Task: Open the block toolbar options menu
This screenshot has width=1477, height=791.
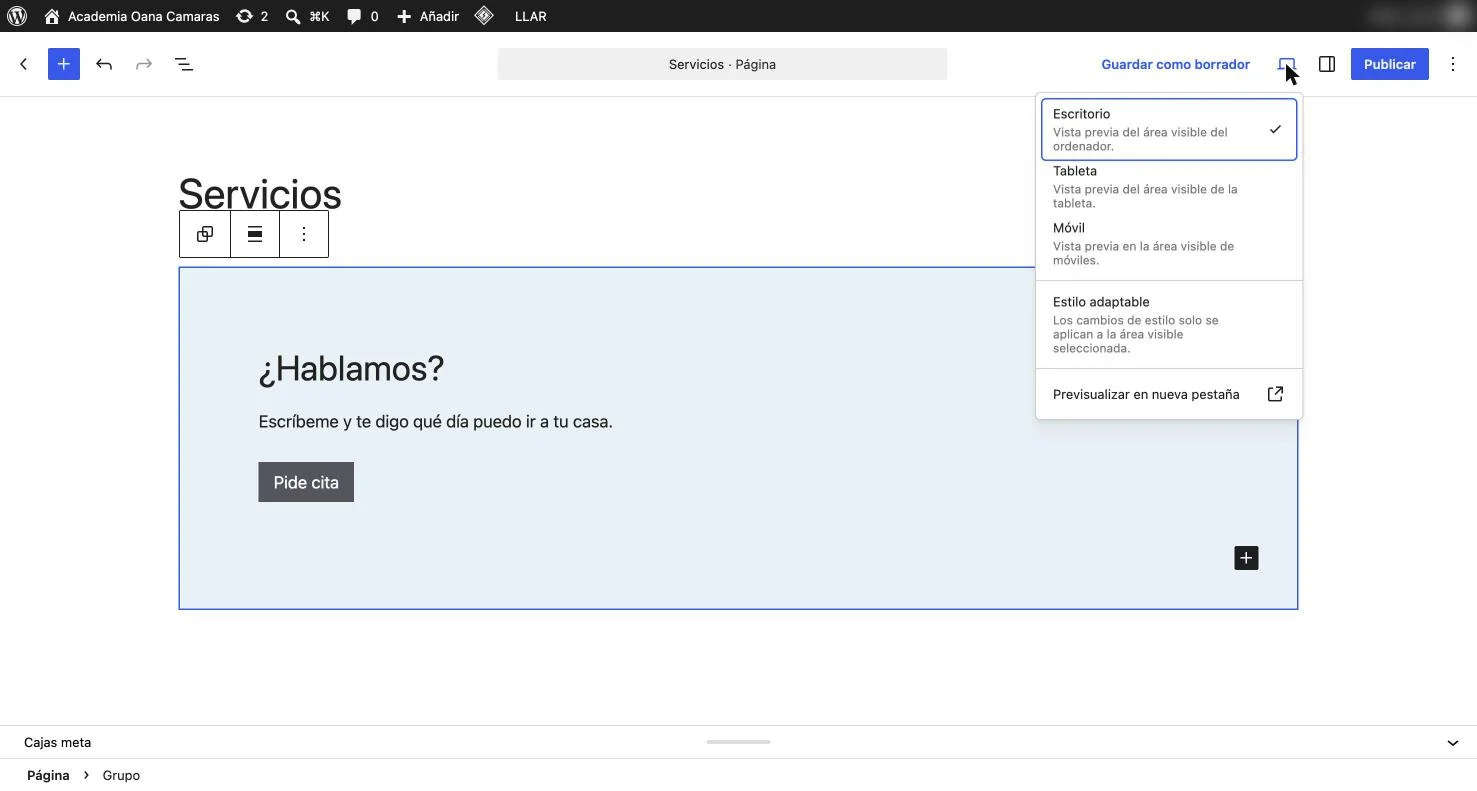Action: tap(304, 234)
